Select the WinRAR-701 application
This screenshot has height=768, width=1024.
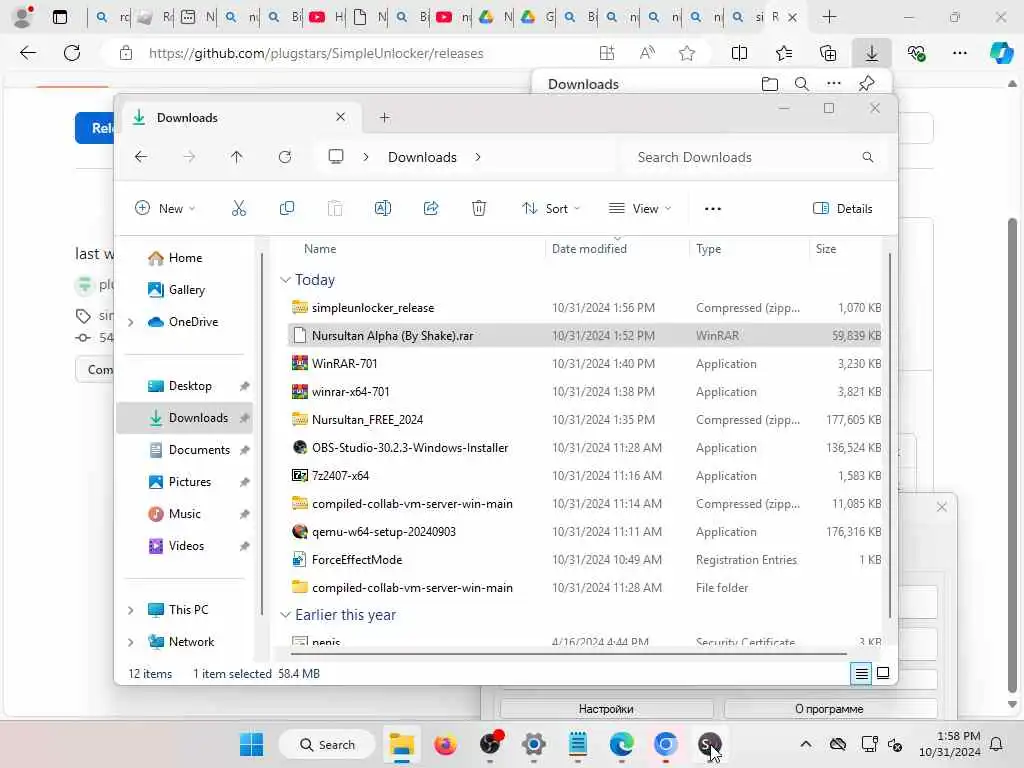point(584,364)
